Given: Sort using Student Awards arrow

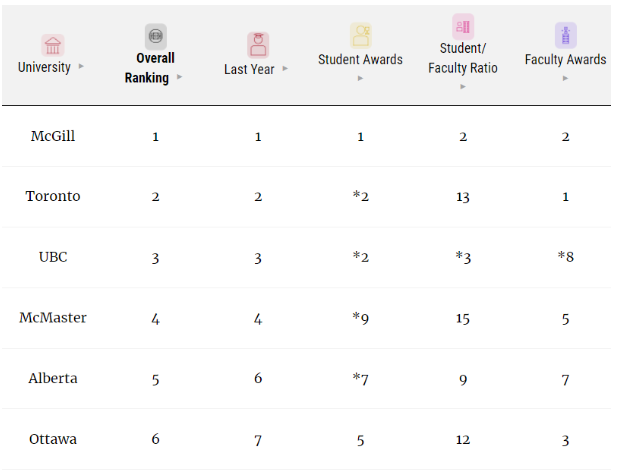Looking at the screenshot, I should (360, 78).
